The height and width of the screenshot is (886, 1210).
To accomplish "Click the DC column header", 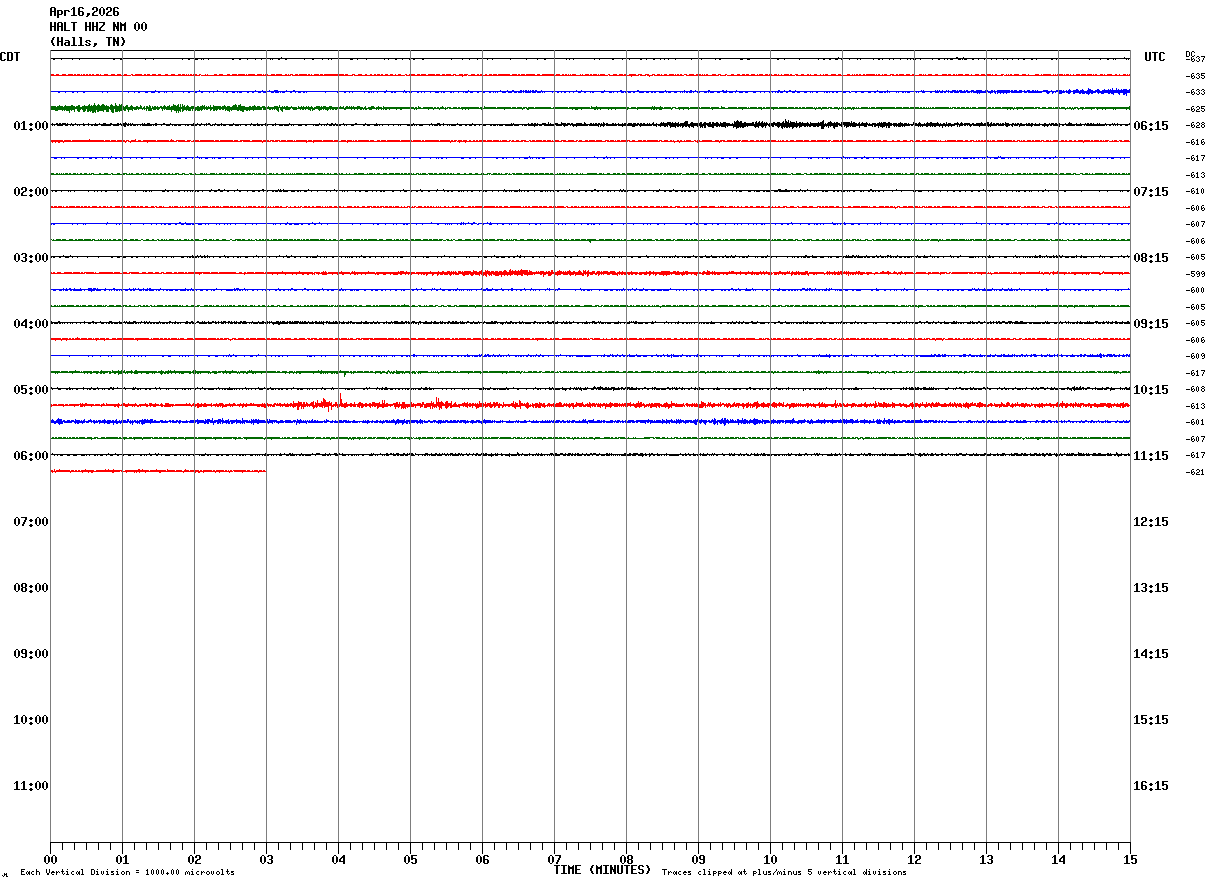I will pos(1190,54).
